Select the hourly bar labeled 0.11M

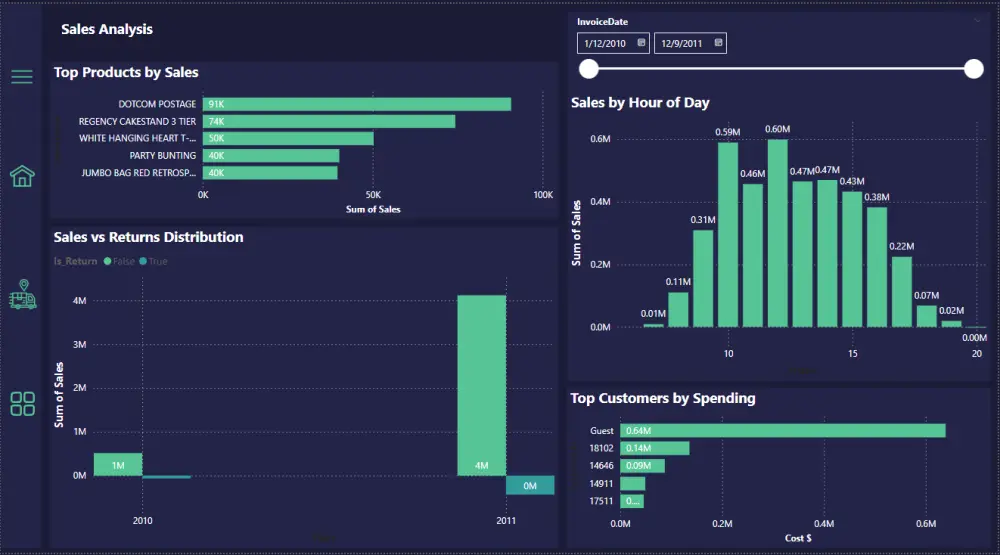(x=678, y=310)
